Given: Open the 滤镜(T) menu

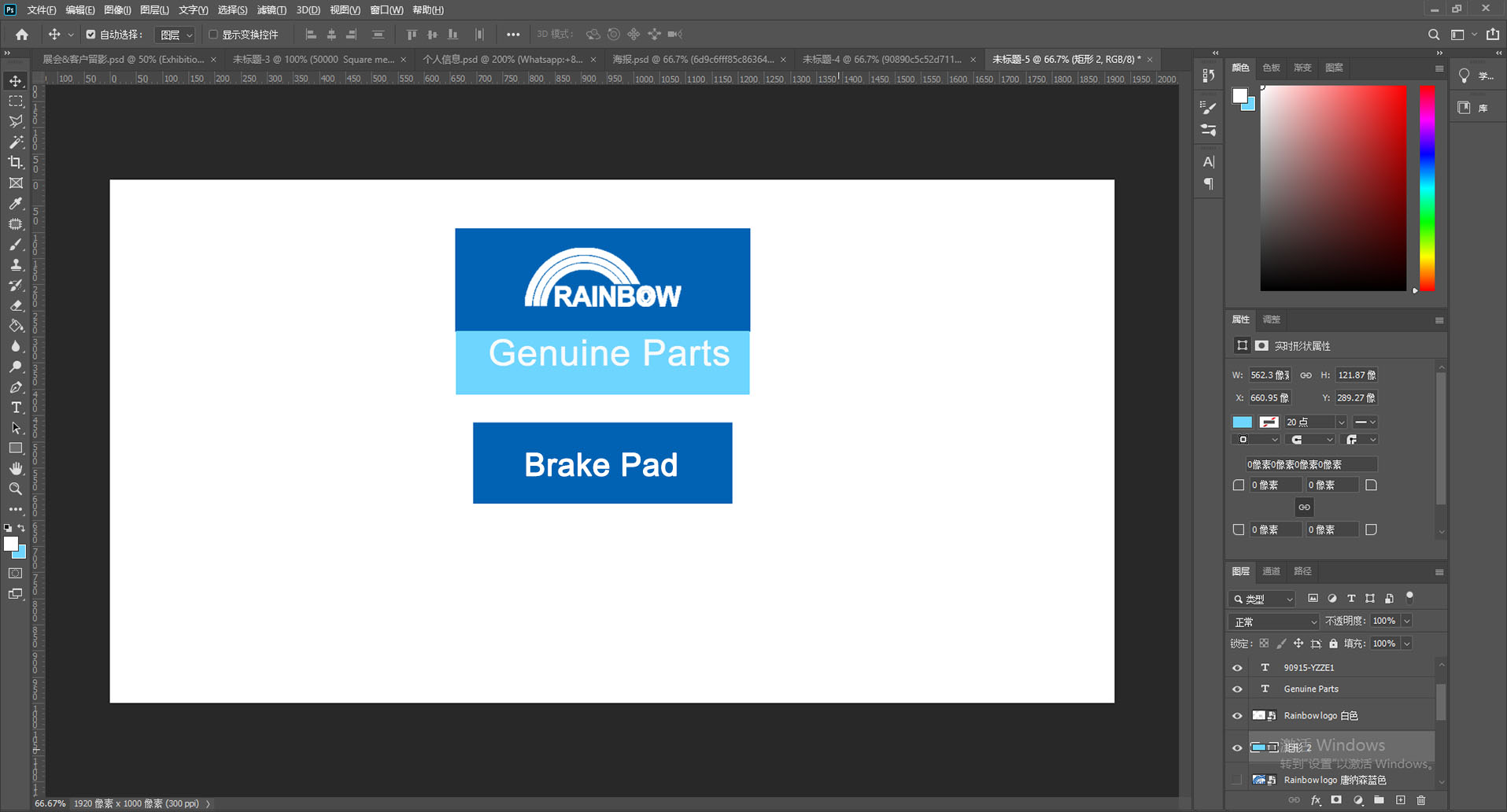Looking at the screenshot, I should [x=271, y=10].
